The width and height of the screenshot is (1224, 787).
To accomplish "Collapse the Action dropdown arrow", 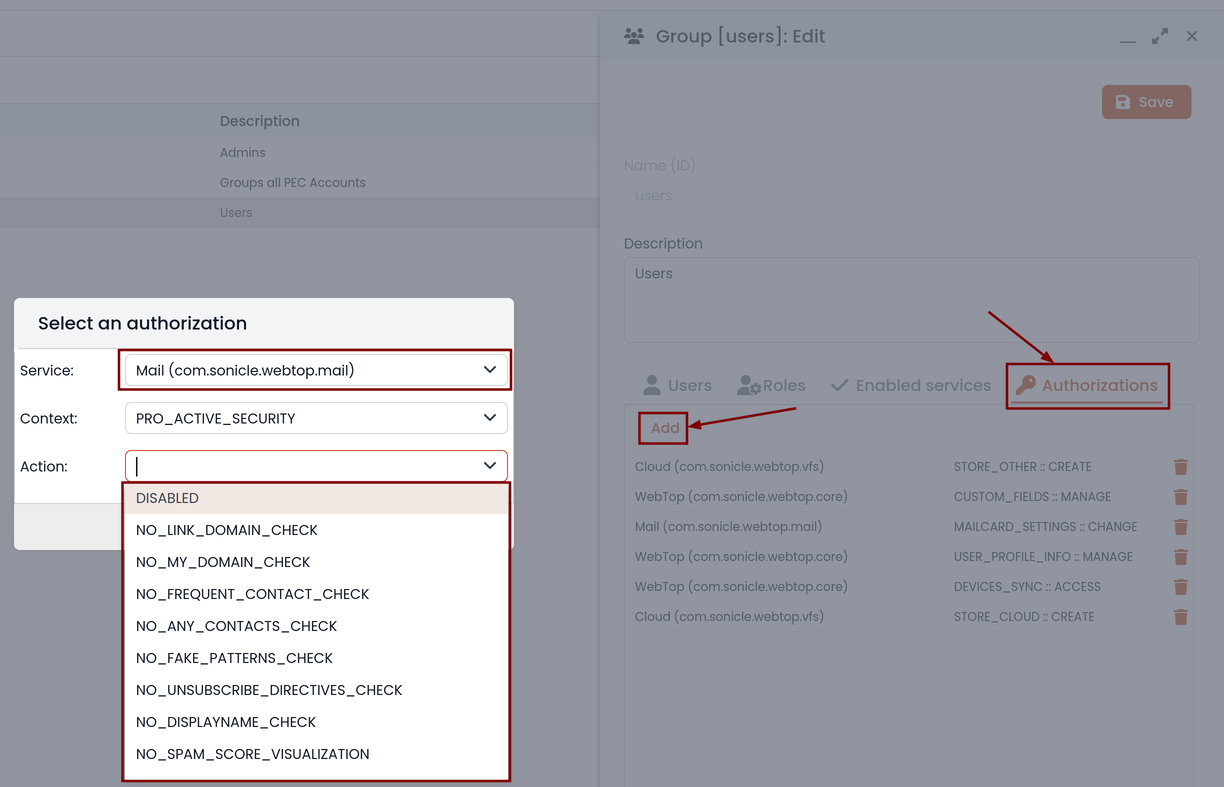I will (x=490, y=466).
